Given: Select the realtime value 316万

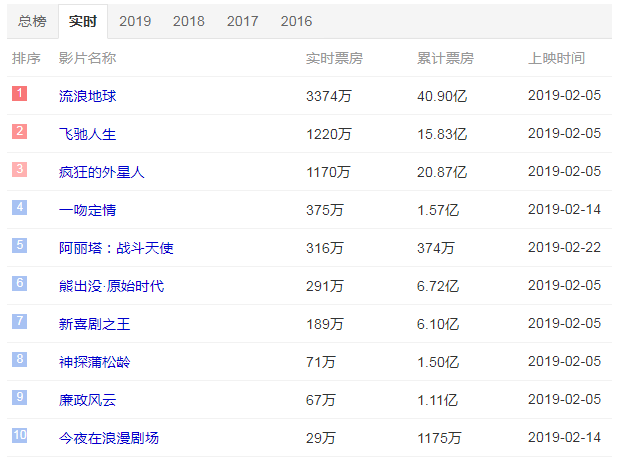Looking at the screenshot, I should (x=325, y=248).
